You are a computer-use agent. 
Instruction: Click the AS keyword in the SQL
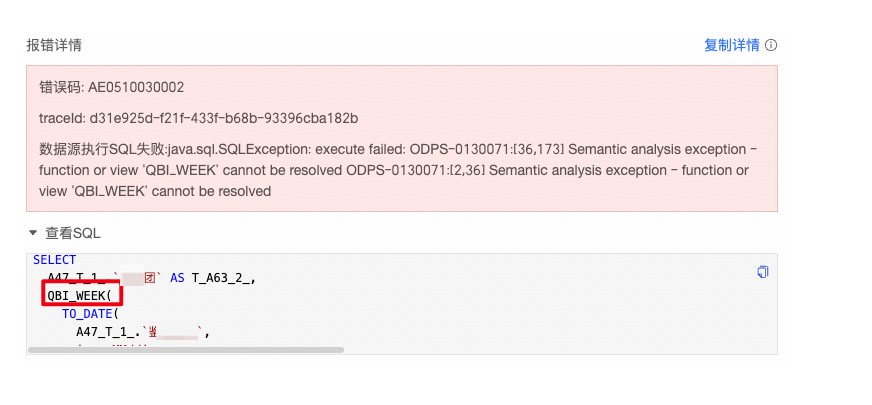[177, 278]
